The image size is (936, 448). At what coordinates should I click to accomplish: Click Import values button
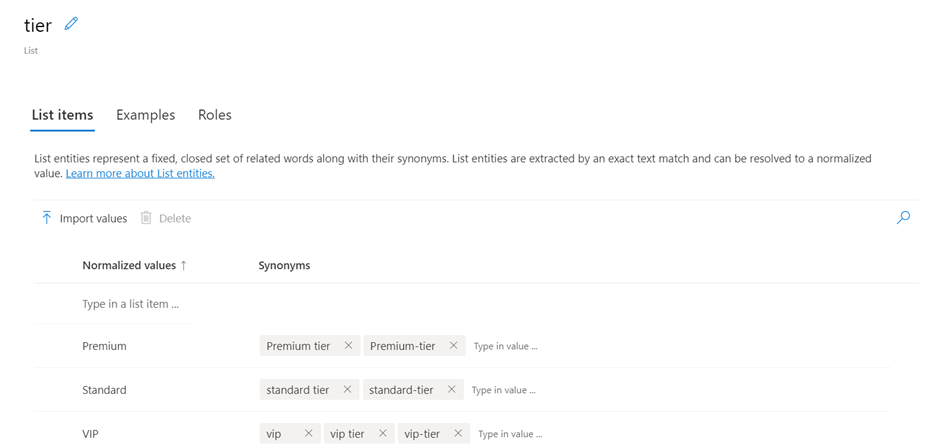84,218
